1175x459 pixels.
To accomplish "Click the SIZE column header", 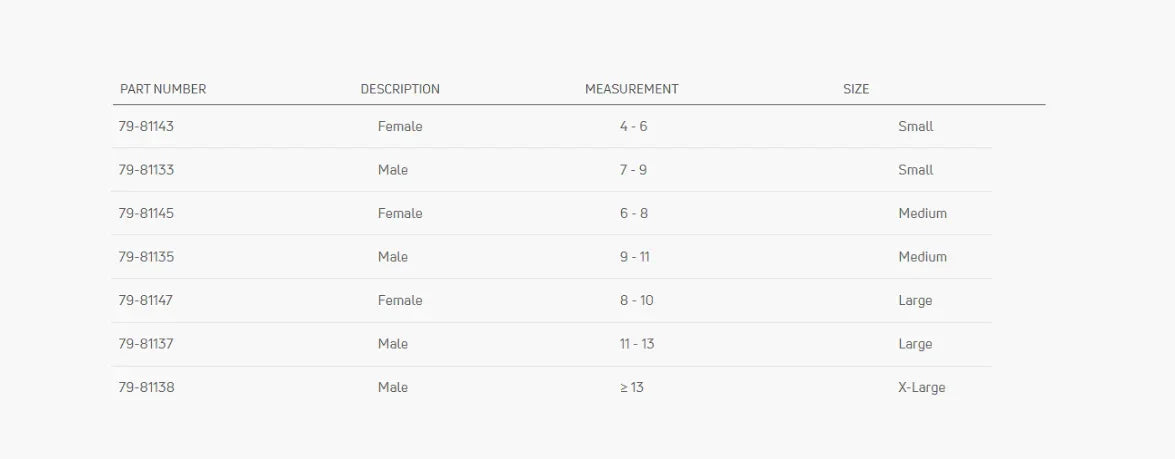I will (x=856, y=89).
